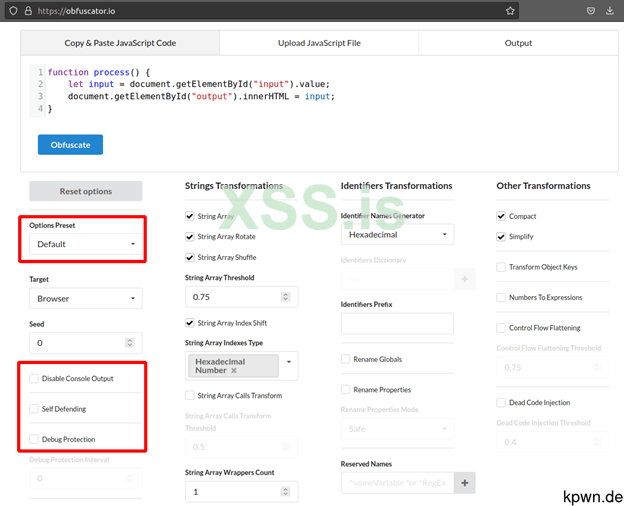Image resolution: width=624 pixels, height=506 pixels.
Task: Open the Options Preset dropdown
Action: 86,244
